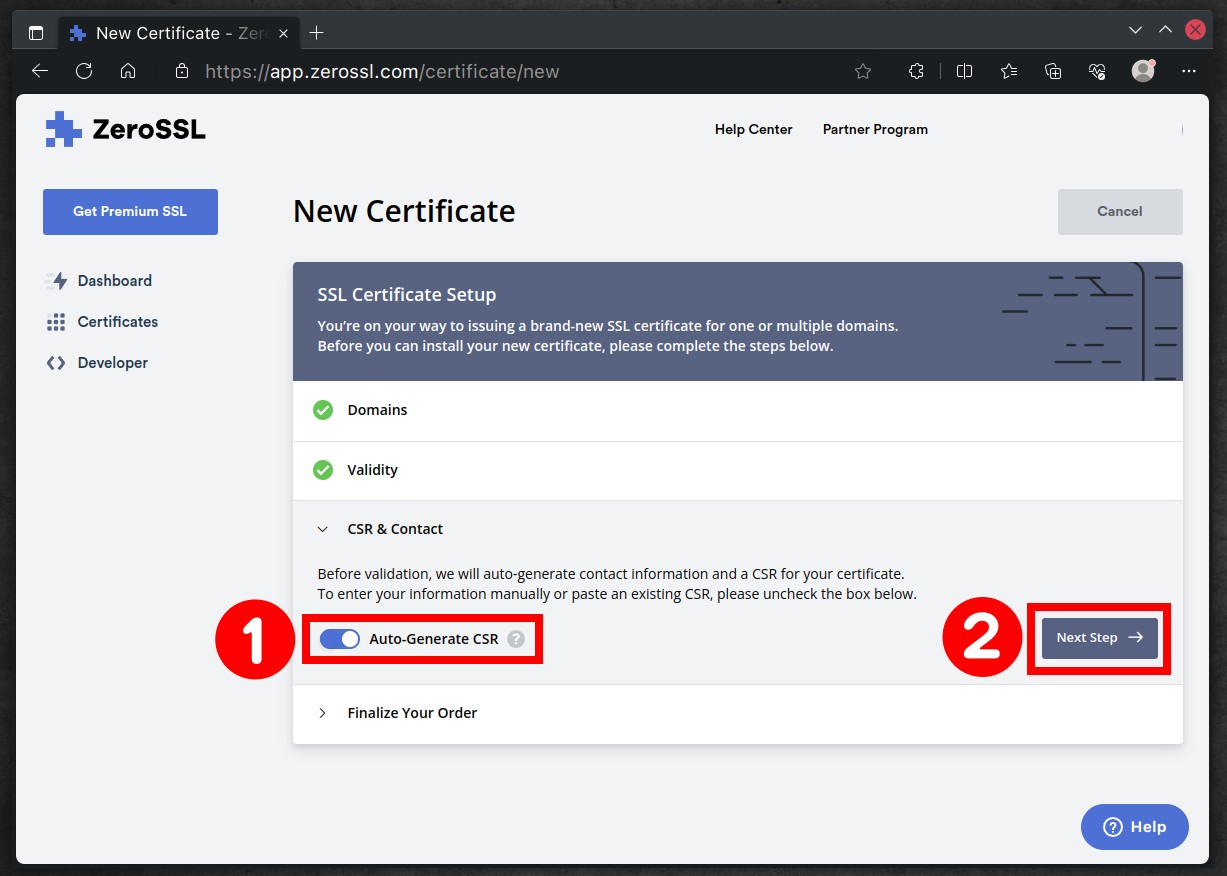Click the Cancel button
Image resolution: width=1227 pixels, height=876 pixels.
[1120, 212]
